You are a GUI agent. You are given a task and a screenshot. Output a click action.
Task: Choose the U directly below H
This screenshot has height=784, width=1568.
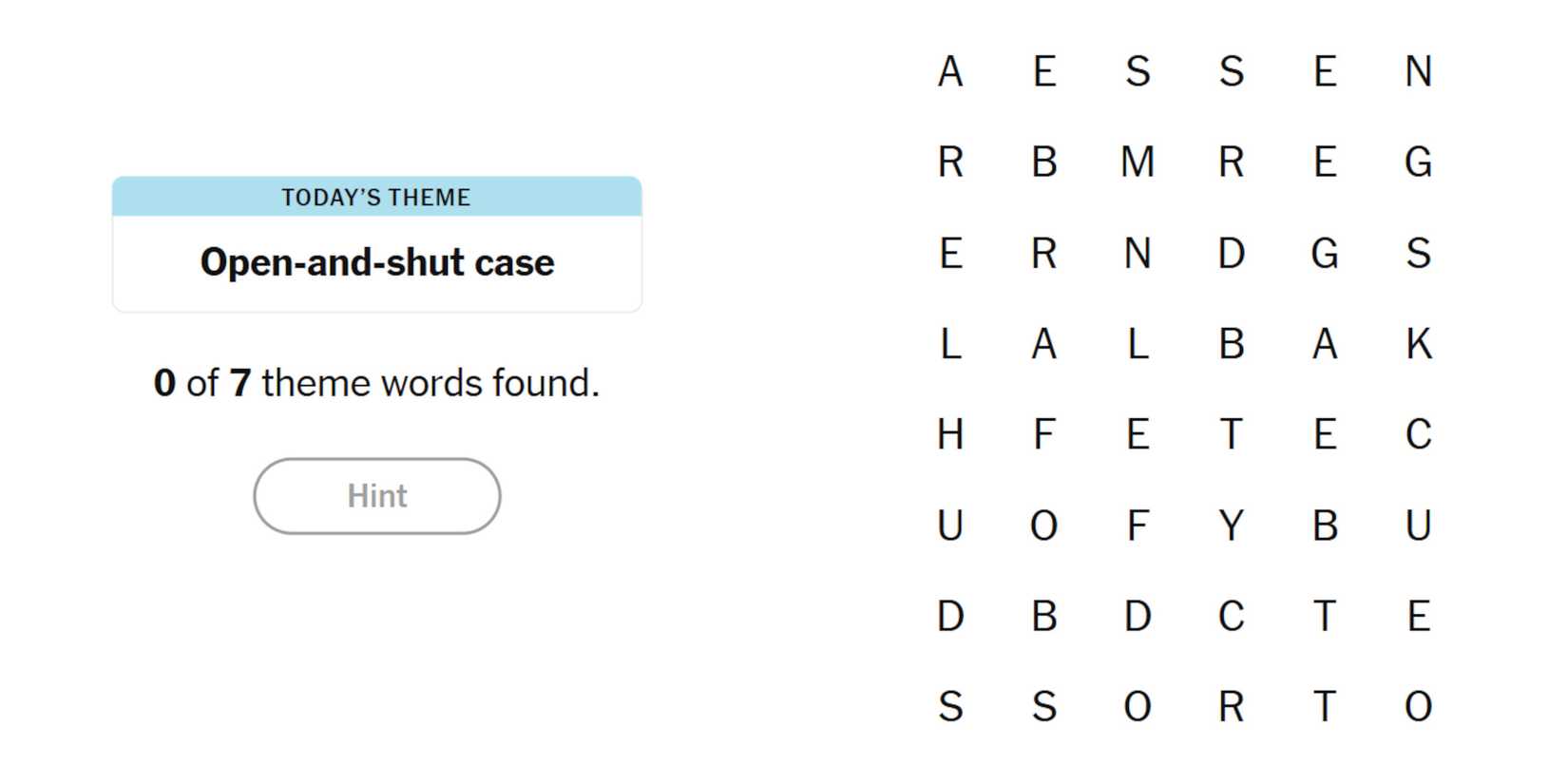(950, 526)
